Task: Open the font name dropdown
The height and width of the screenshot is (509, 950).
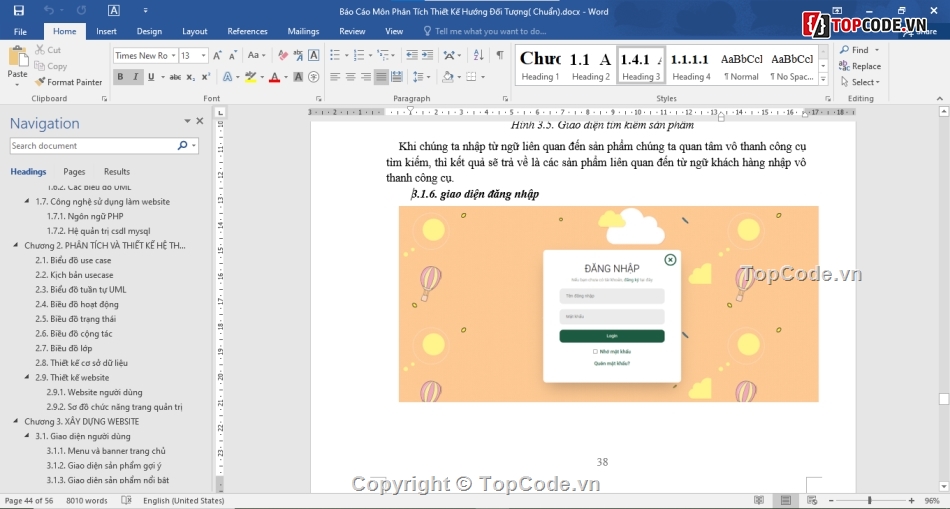Action: tap(172, 56)
